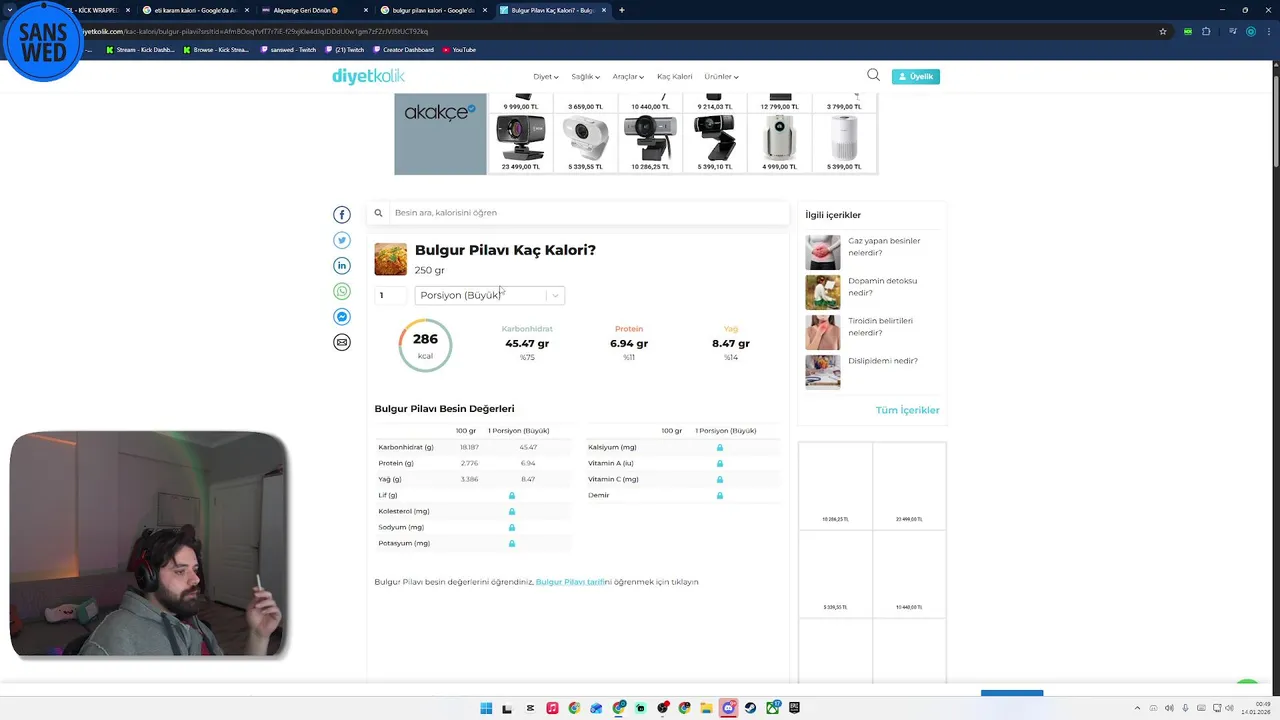Click locked Demir value icon
The width and height of the screenshot is (1280, 720).
click(720, 495)
